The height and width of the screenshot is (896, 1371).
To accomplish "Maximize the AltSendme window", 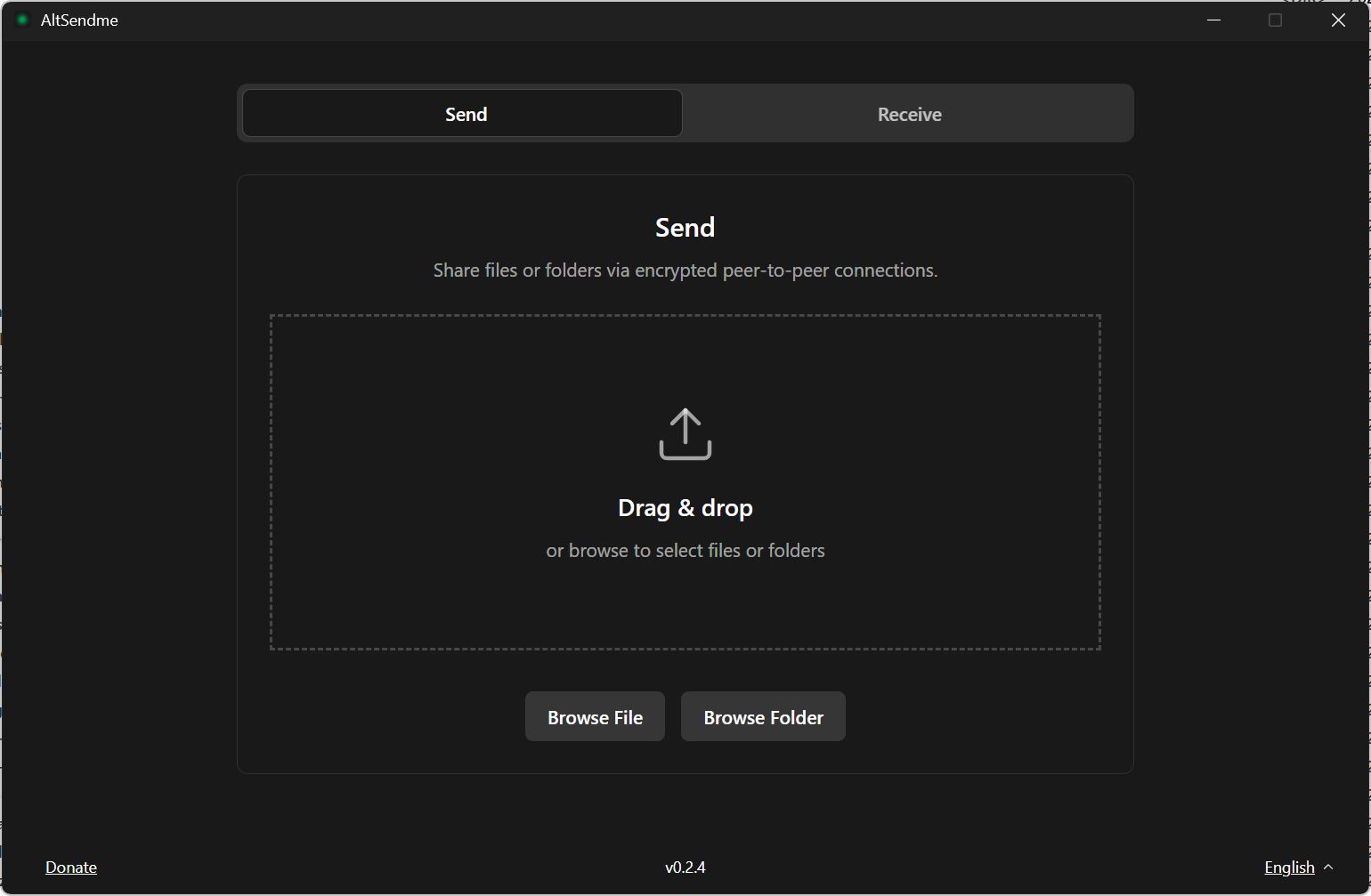I will click(1275, 20).
